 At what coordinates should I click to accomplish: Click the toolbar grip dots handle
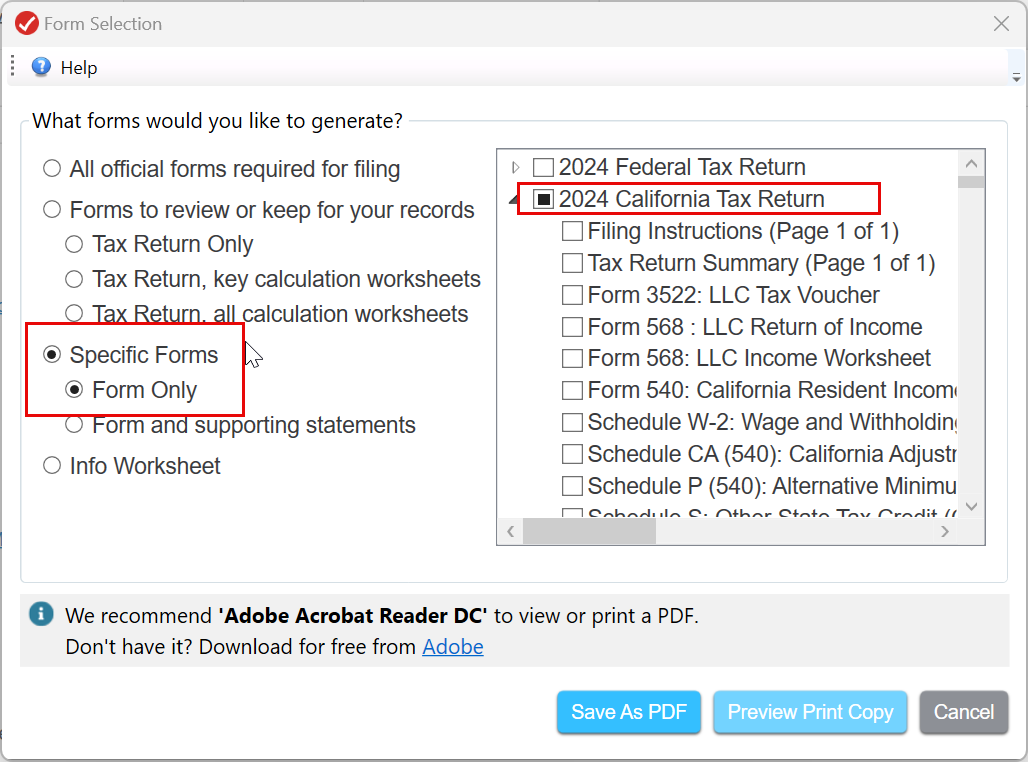[12, 66]
